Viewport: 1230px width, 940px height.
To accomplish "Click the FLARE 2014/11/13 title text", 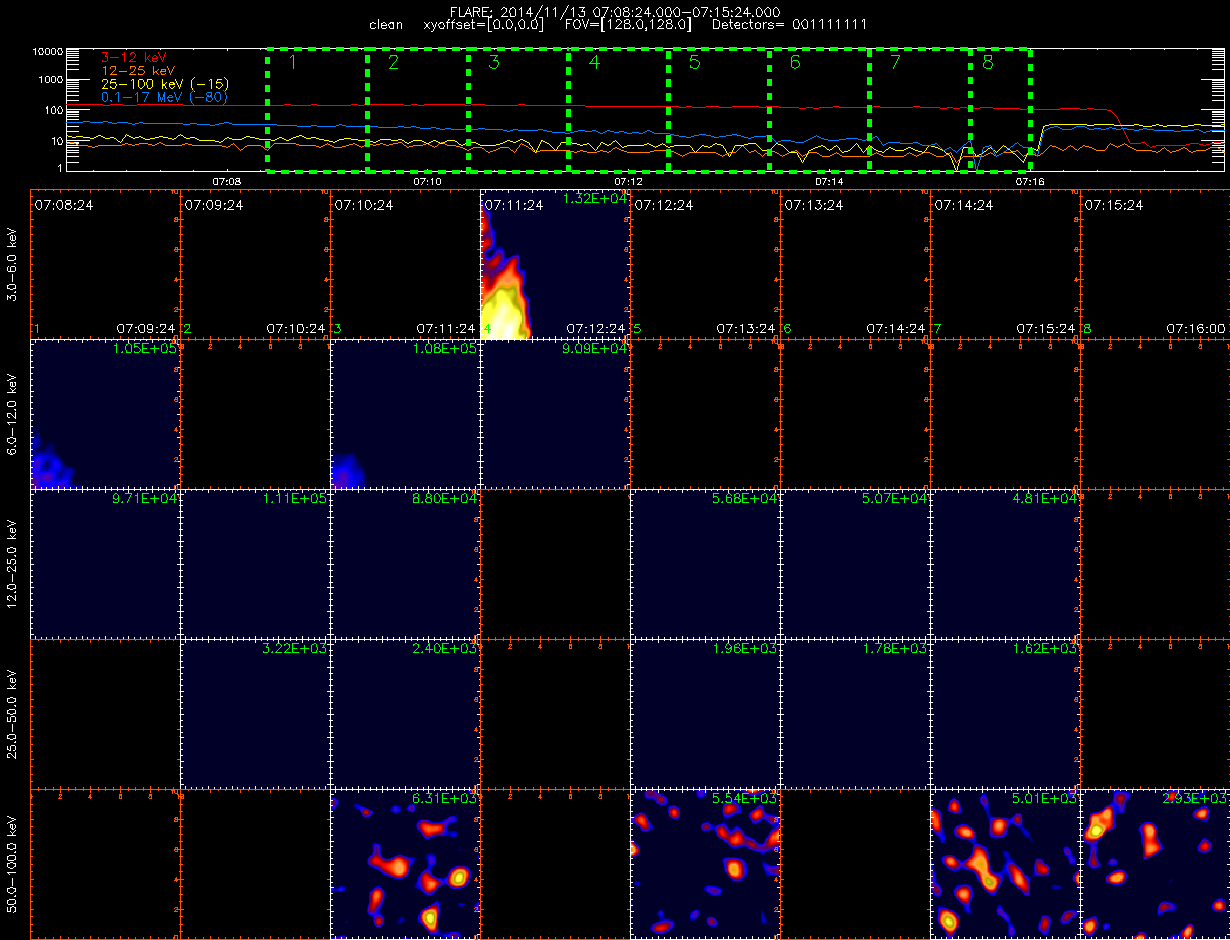I will pyautogui.click(x=615, y=12).
